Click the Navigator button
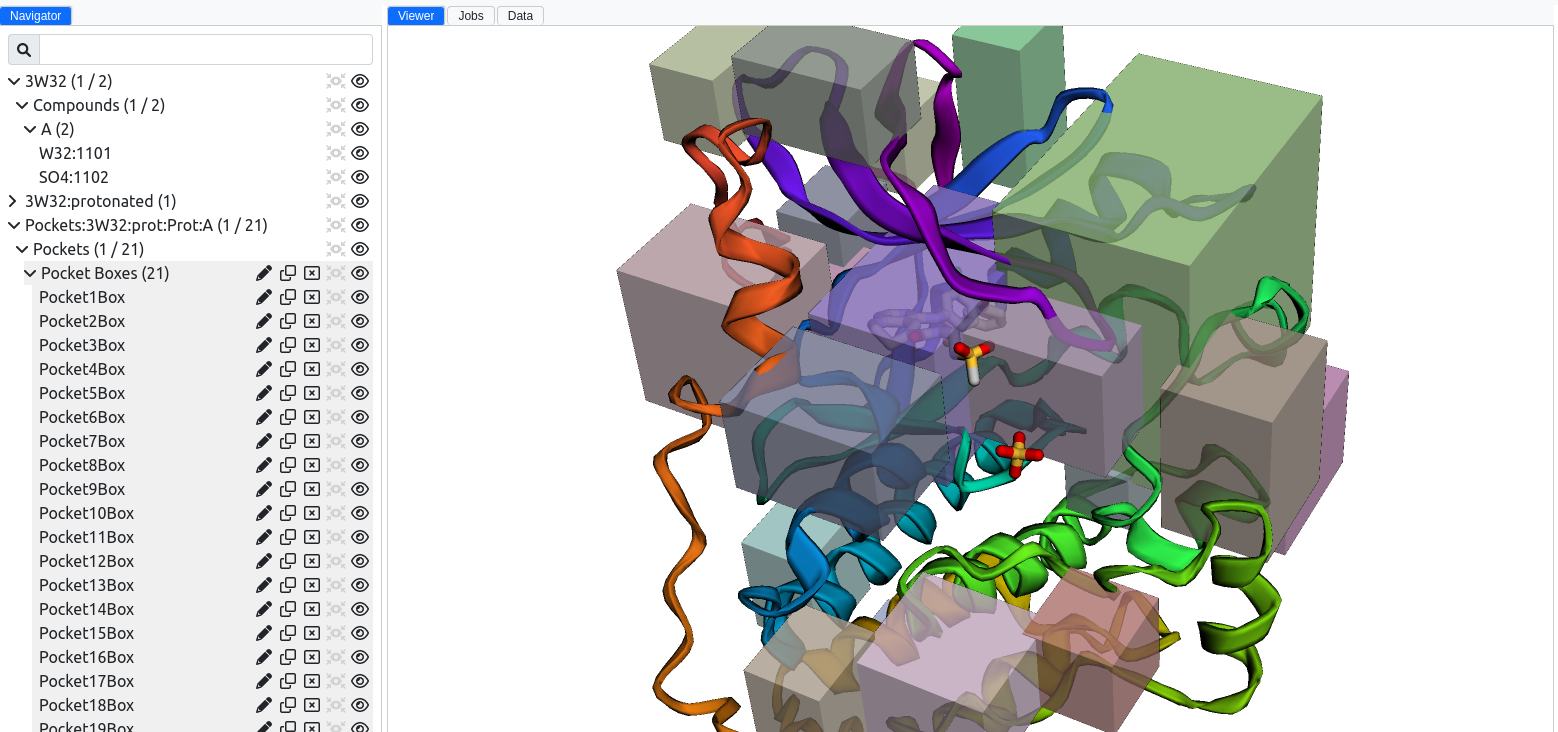The height and width of the screenshot is (732, 1558). [x=37, y=15]
